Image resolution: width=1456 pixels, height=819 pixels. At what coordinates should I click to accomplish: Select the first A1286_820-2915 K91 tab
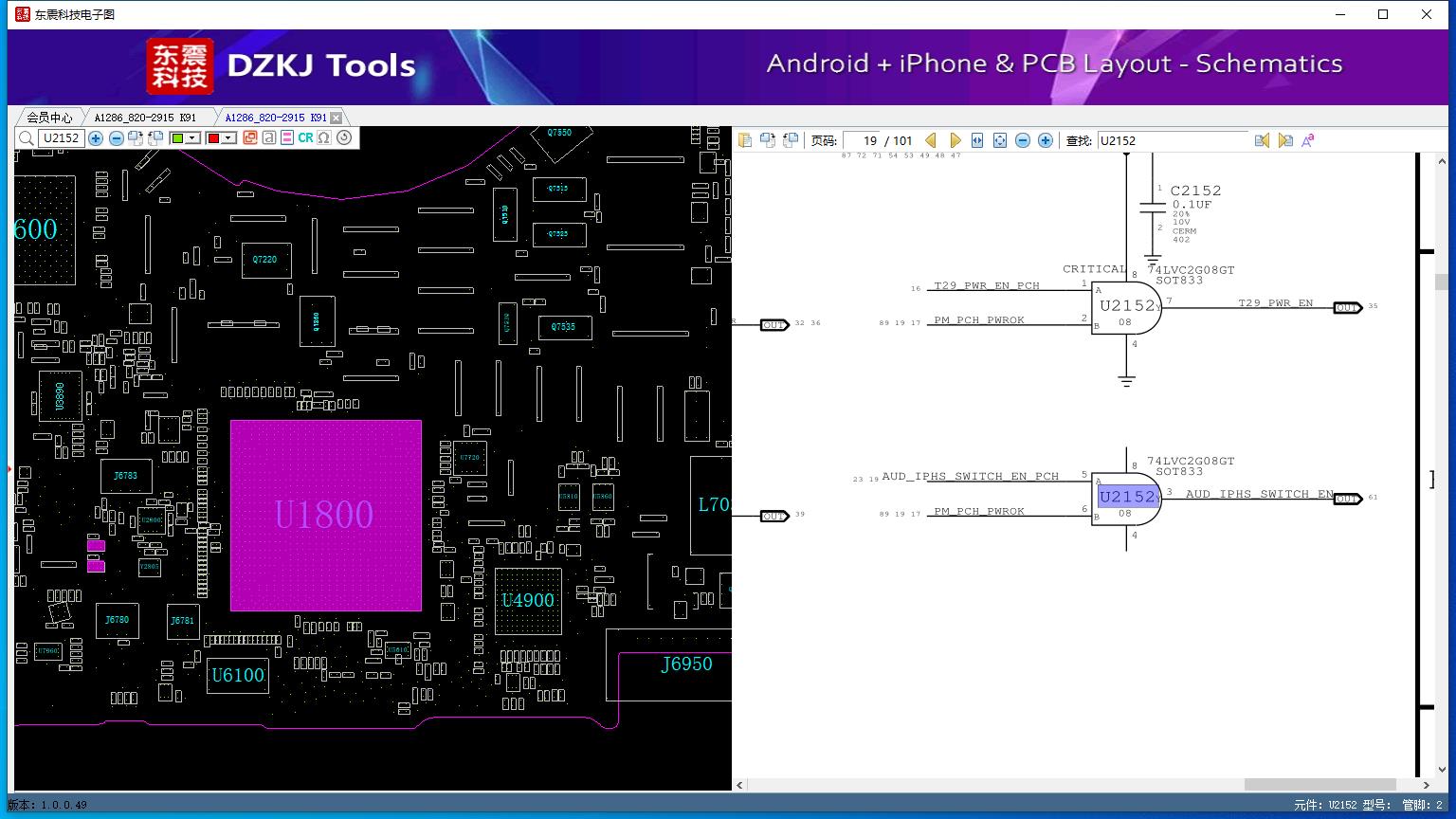click(145, 118)
